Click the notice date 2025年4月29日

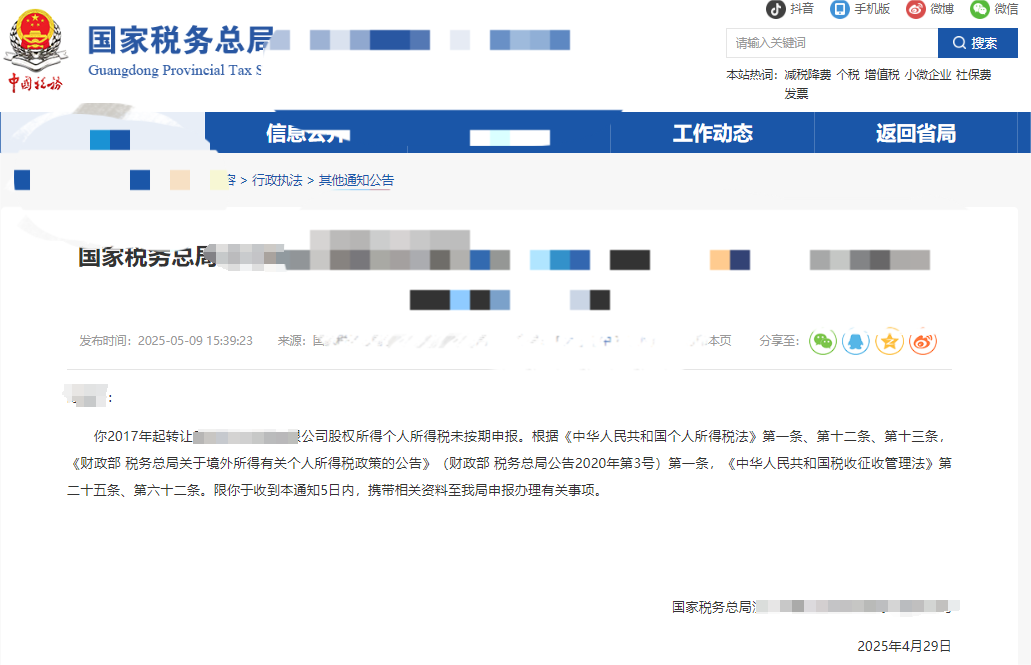coord(904,646)
